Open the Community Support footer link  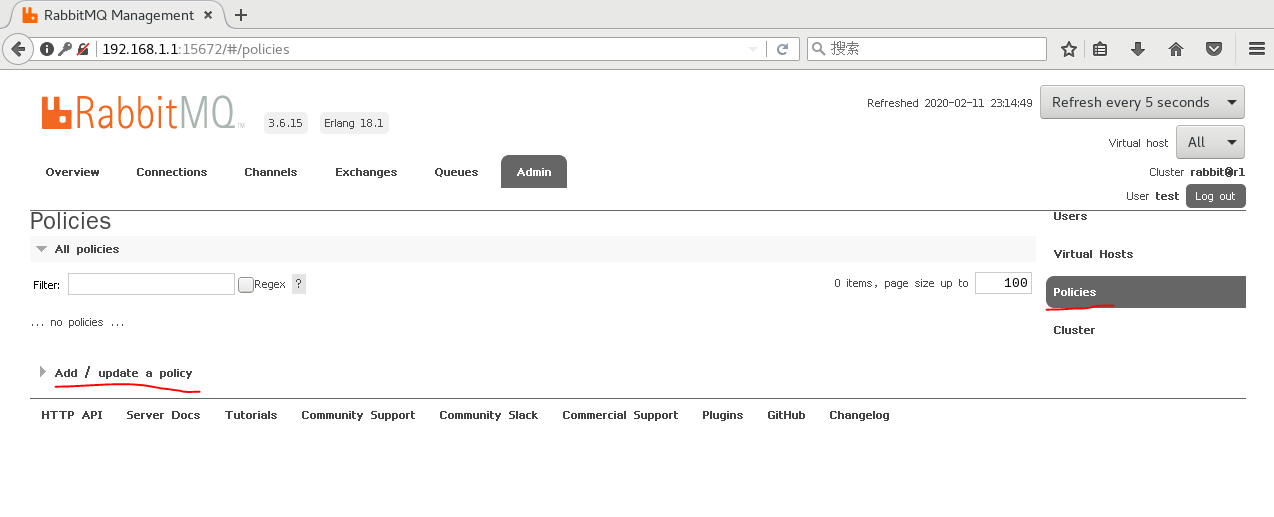(358, 415)
